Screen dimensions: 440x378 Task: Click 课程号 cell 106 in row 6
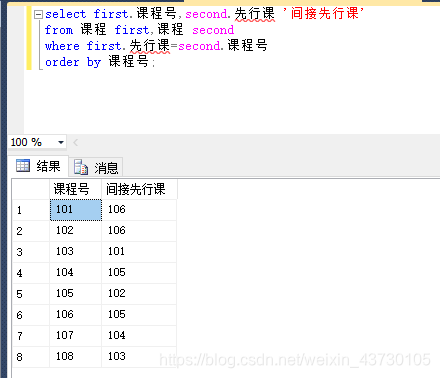coord(76,315)
